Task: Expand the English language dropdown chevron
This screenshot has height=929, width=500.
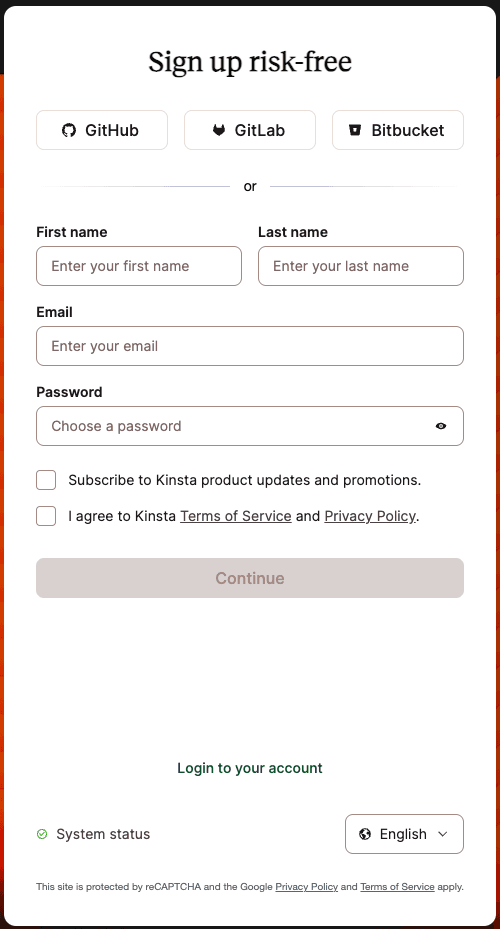Action: [x=443, y=834]
